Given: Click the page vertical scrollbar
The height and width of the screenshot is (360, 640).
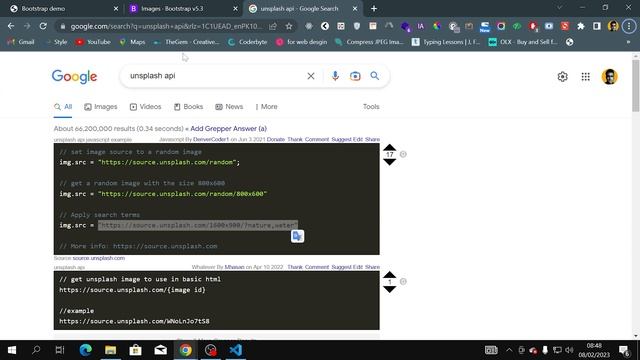Looking at the screenshot, I should click(x=636, y=85).
